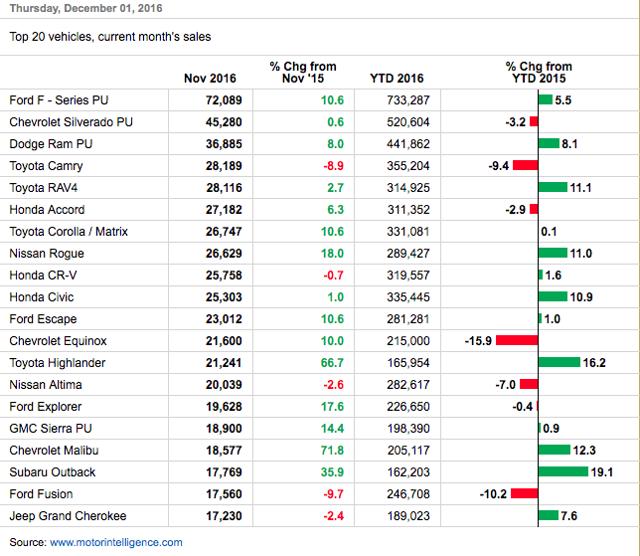The width and height of the screenshot is (640, 556).
Task: Click the 246,708 YTD value
Action: point(408,494)
